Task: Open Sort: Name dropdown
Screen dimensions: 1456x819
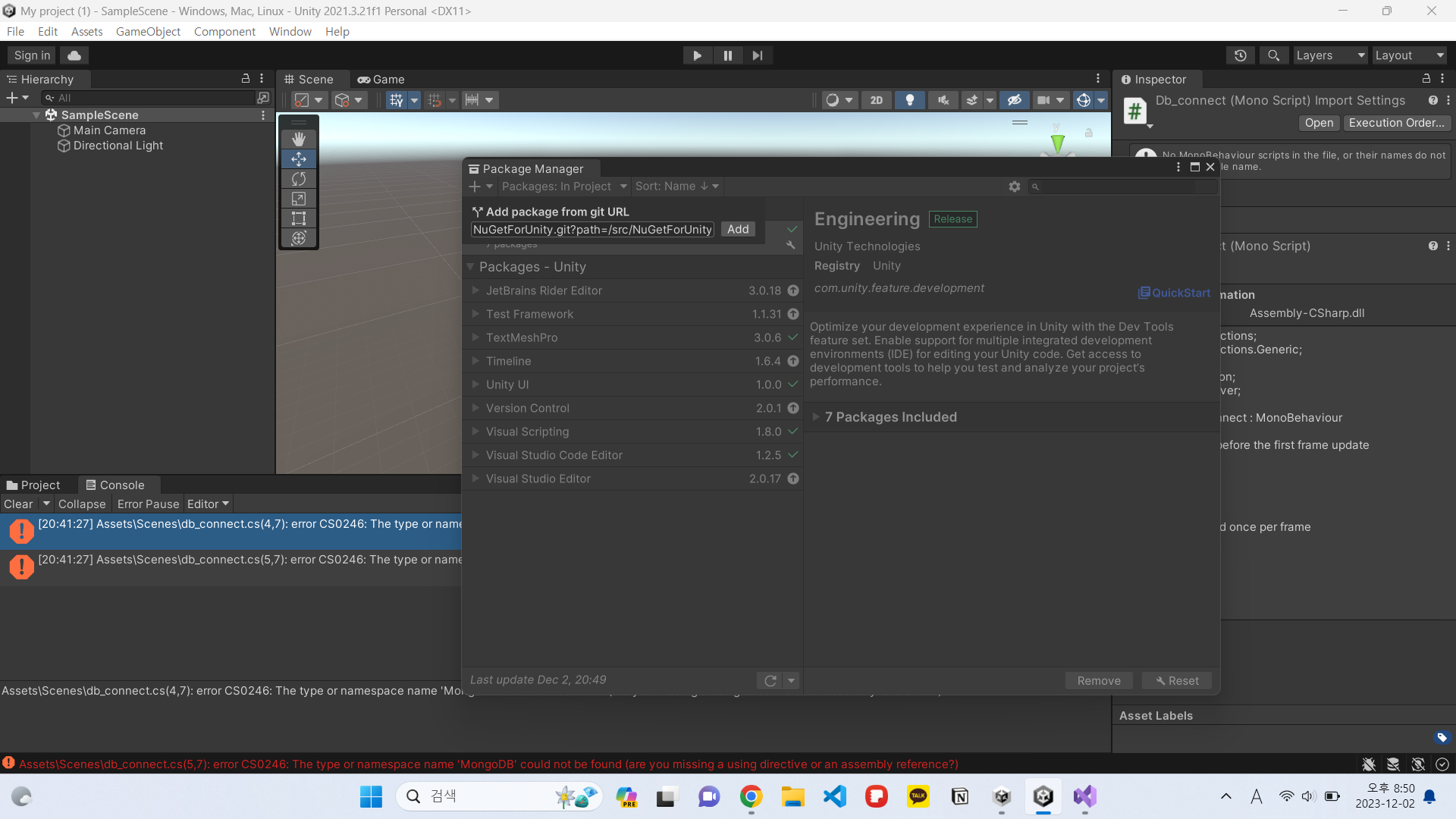Action: tap(676, 187)
